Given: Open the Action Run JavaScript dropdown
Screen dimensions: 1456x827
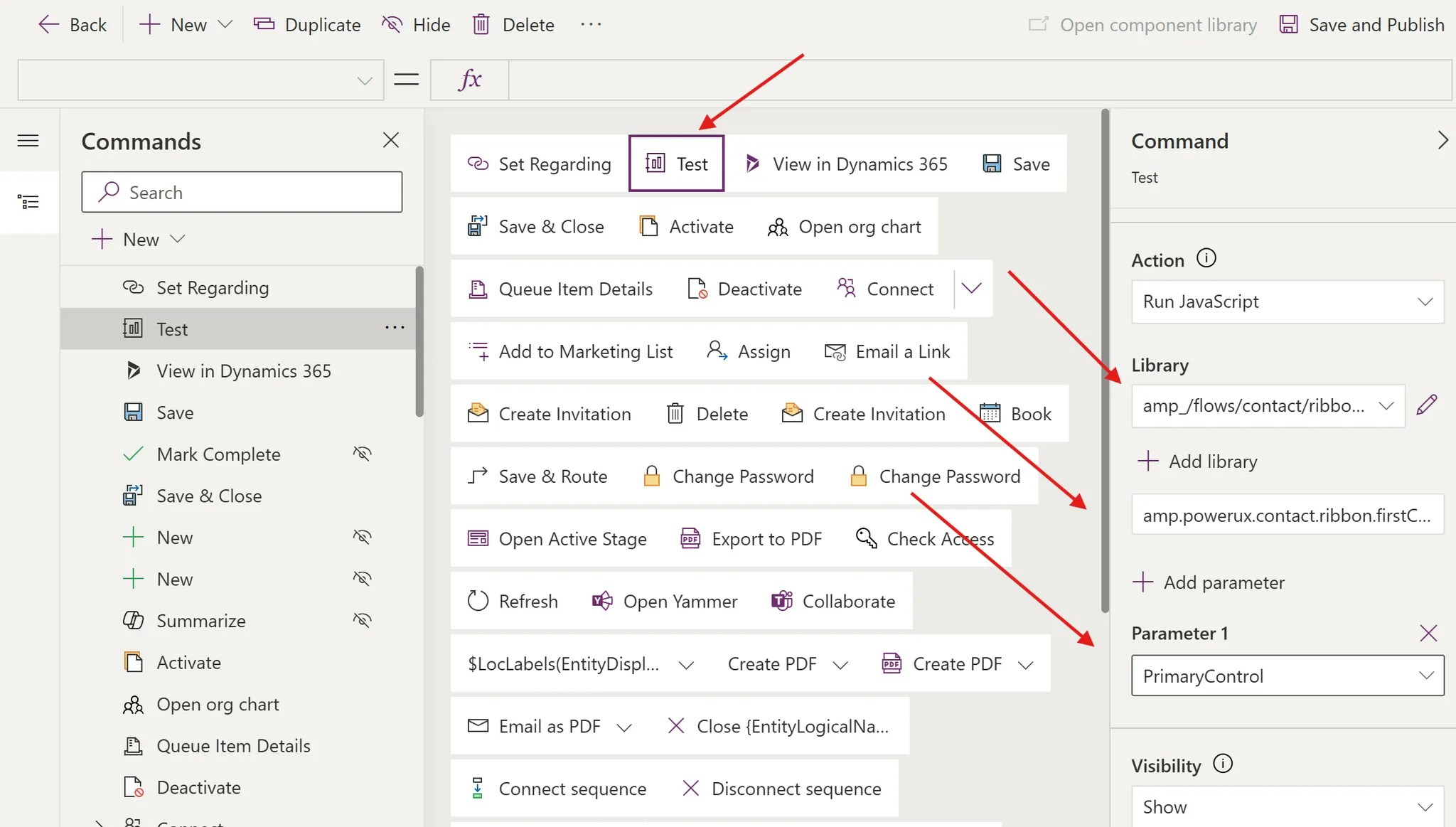Looking at the screenshot, I should pos(1287,302).
